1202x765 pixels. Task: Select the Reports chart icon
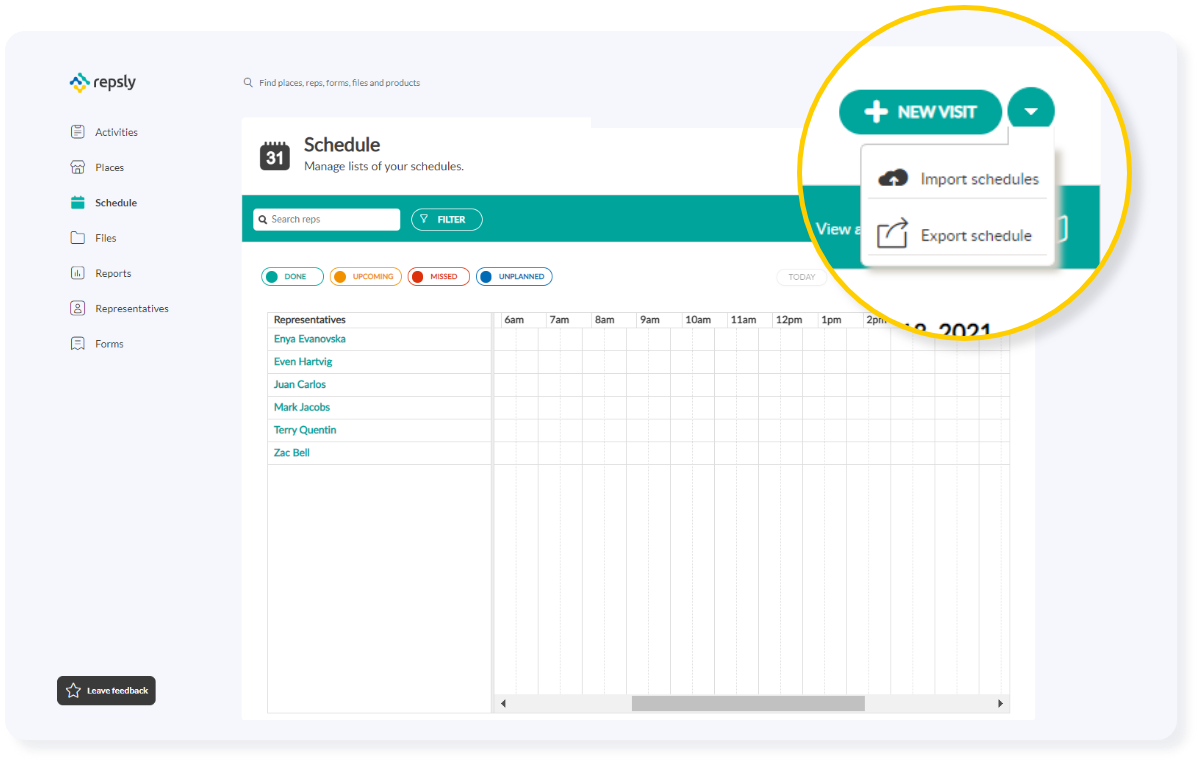[x=76, y=272]
